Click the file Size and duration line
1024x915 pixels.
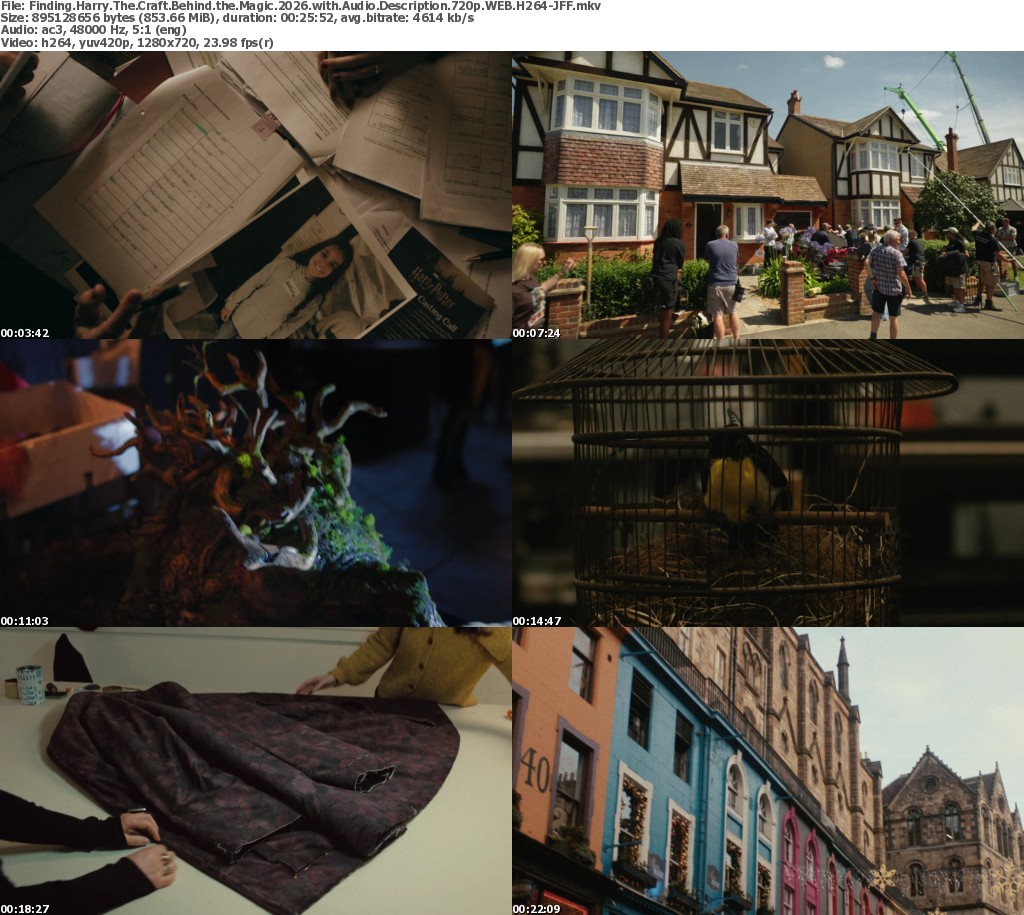pyautogui.click(x=237, y=18)
